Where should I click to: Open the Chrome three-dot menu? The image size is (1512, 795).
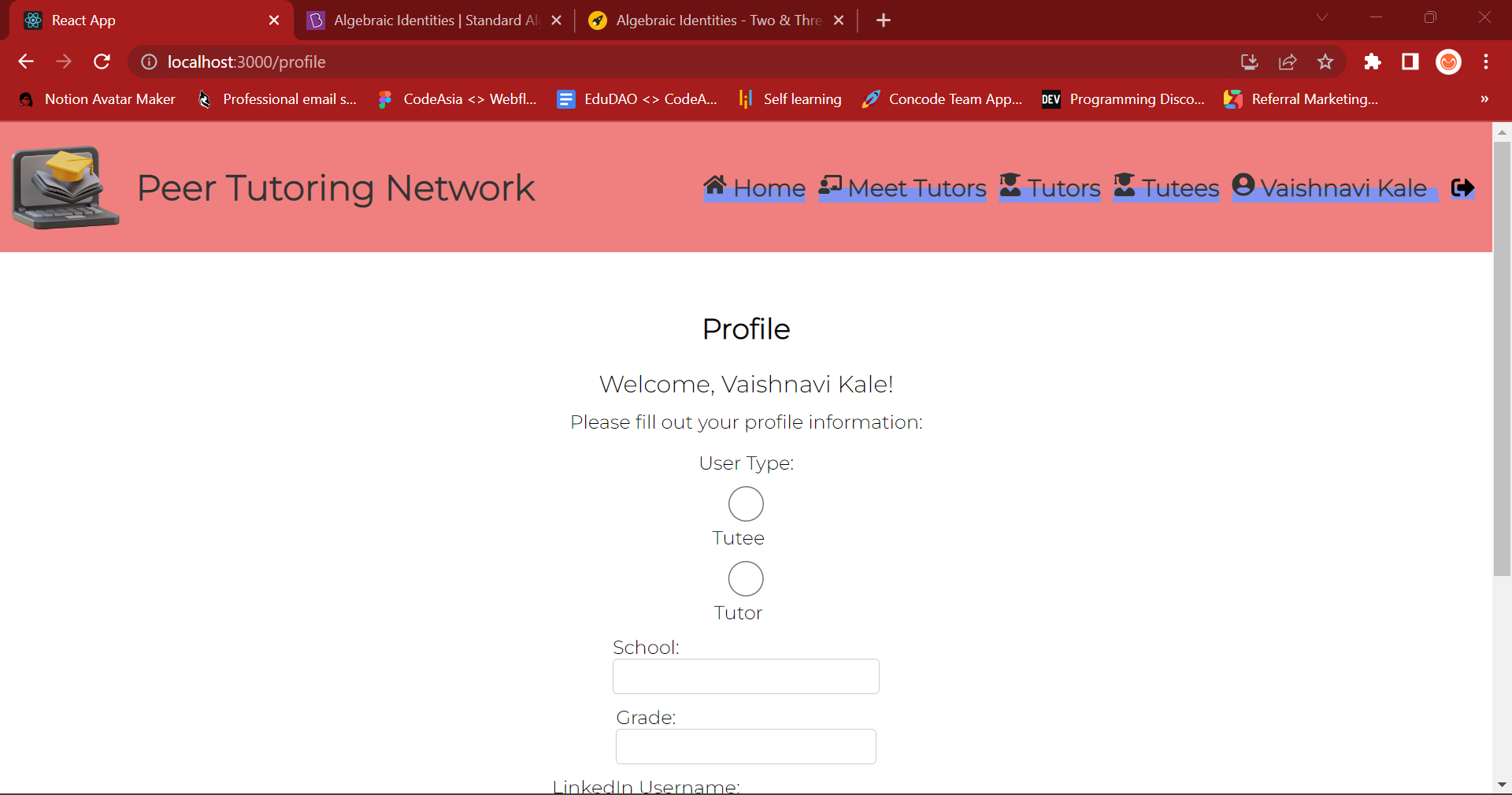point(1486,61)
